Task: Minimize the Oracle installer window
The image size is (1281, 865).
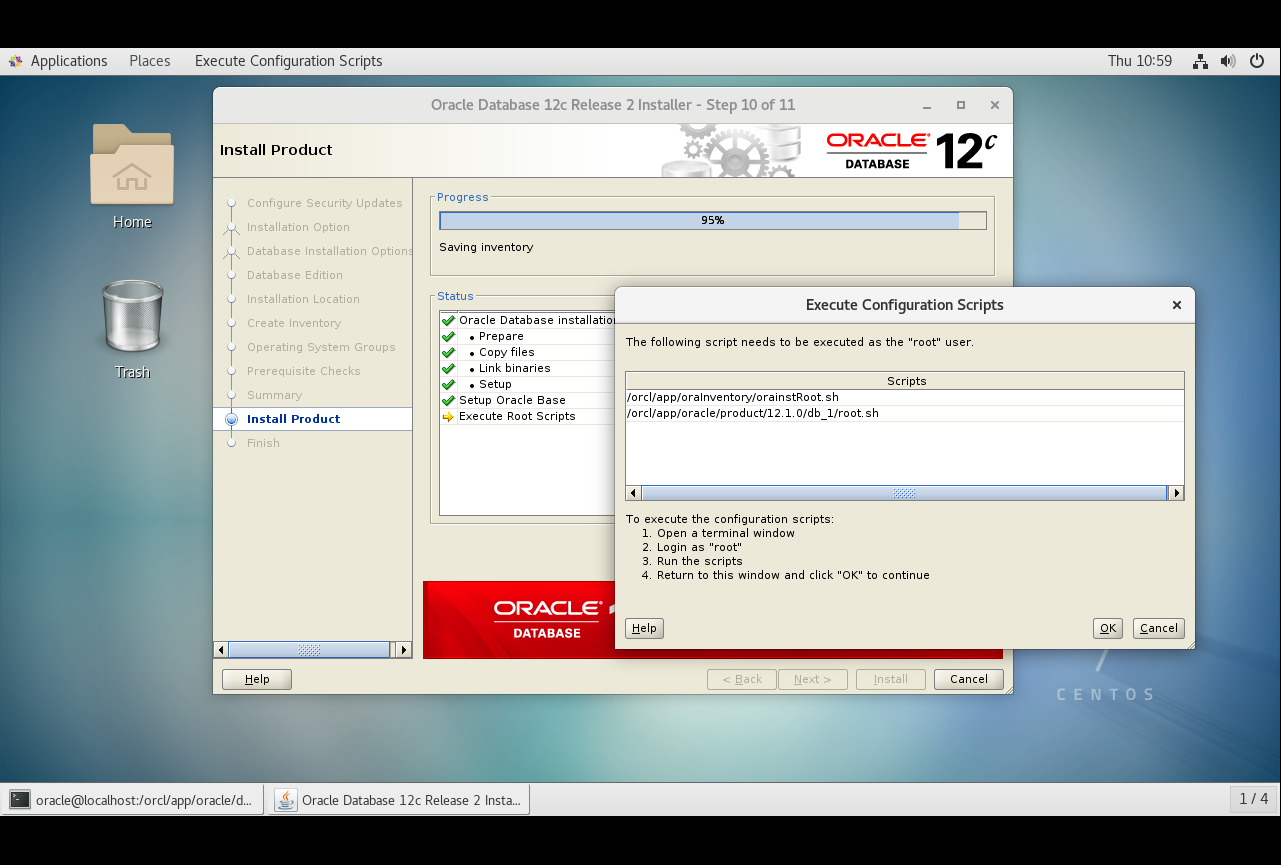Action: point(927,104)
